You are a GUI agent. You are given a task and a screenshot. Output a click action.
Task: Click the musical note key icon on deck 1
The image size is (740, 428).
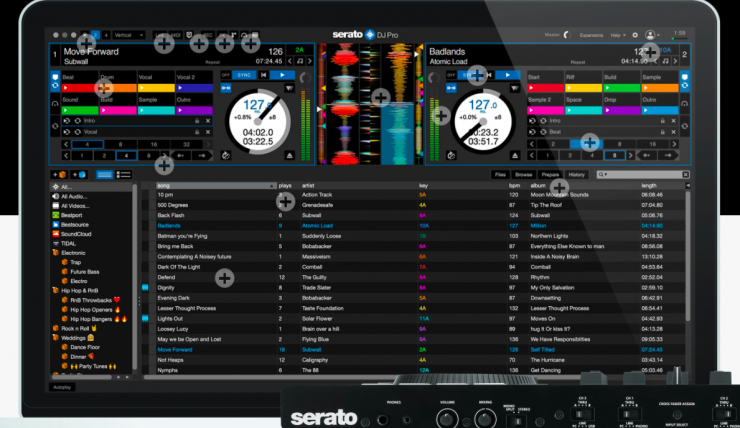point(300,61)
